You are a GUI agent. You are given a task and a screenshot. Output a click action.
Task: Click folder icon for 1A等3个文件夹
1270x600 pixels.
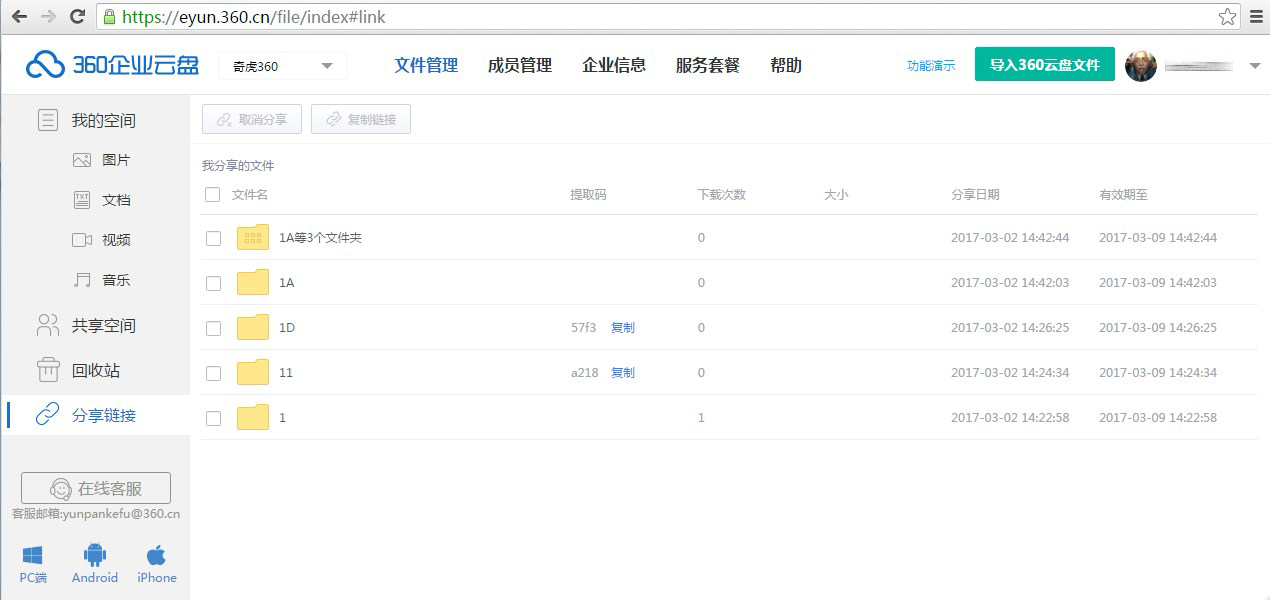[x=253, y=237]
